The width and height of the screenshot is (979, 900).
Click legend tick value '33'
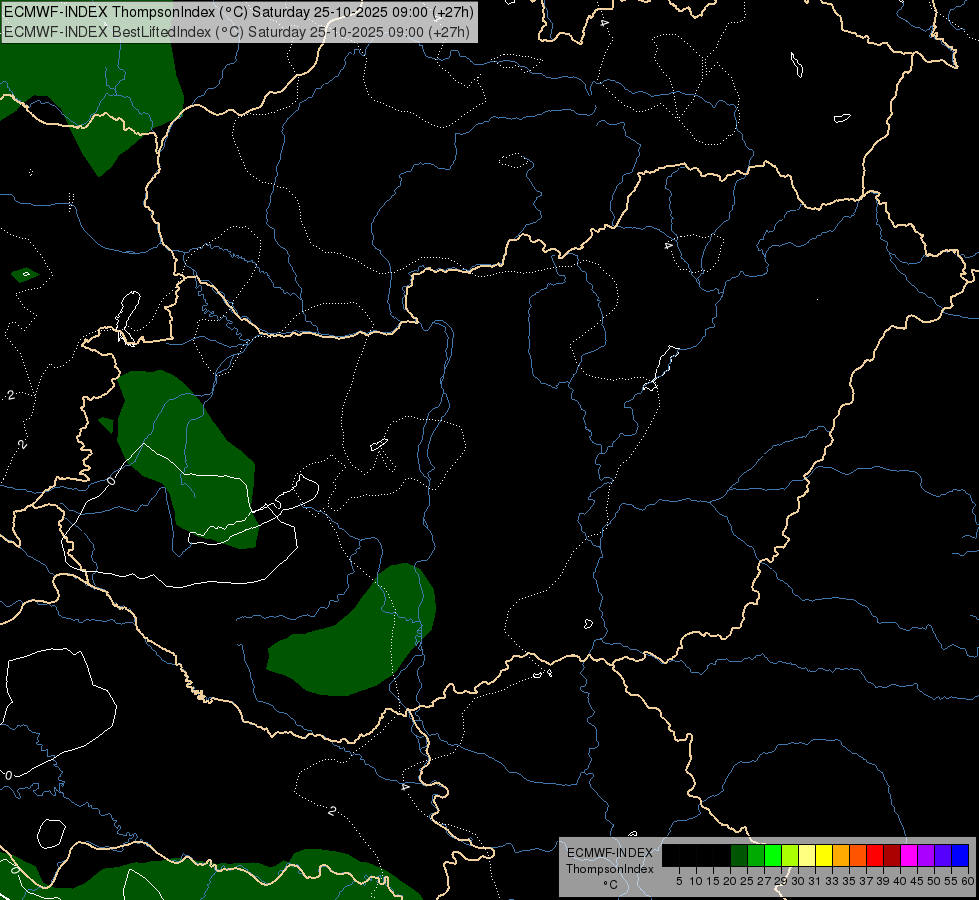click(832, 881)
